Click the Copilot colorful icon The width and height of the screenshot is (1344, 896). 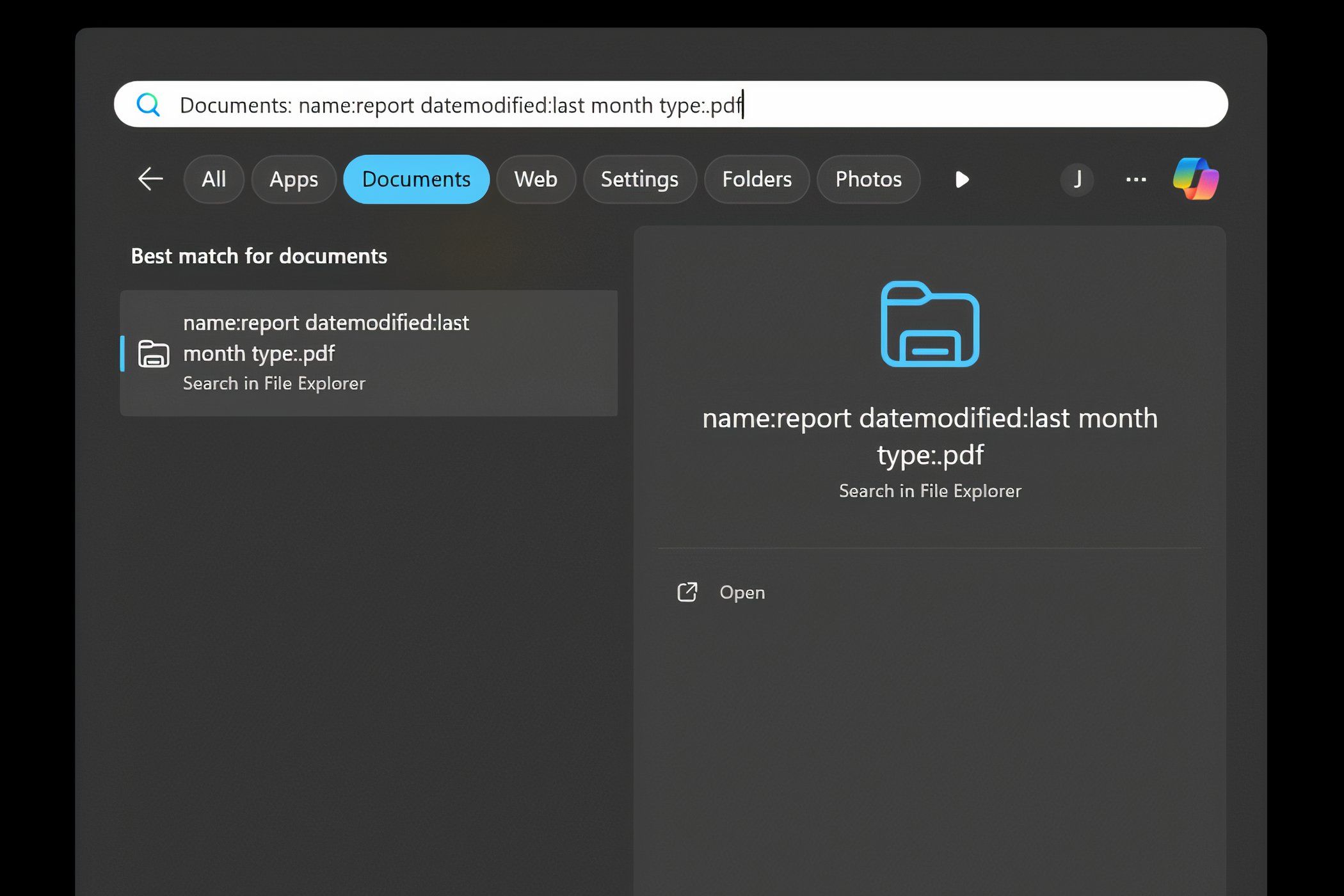(x=1196, y=179)
